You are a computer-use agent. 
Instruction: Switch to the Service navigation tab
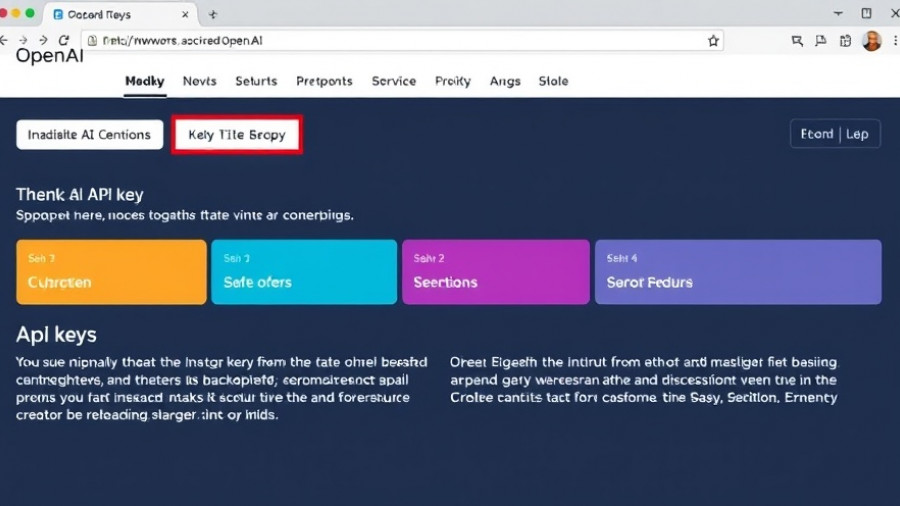point(393,81)
